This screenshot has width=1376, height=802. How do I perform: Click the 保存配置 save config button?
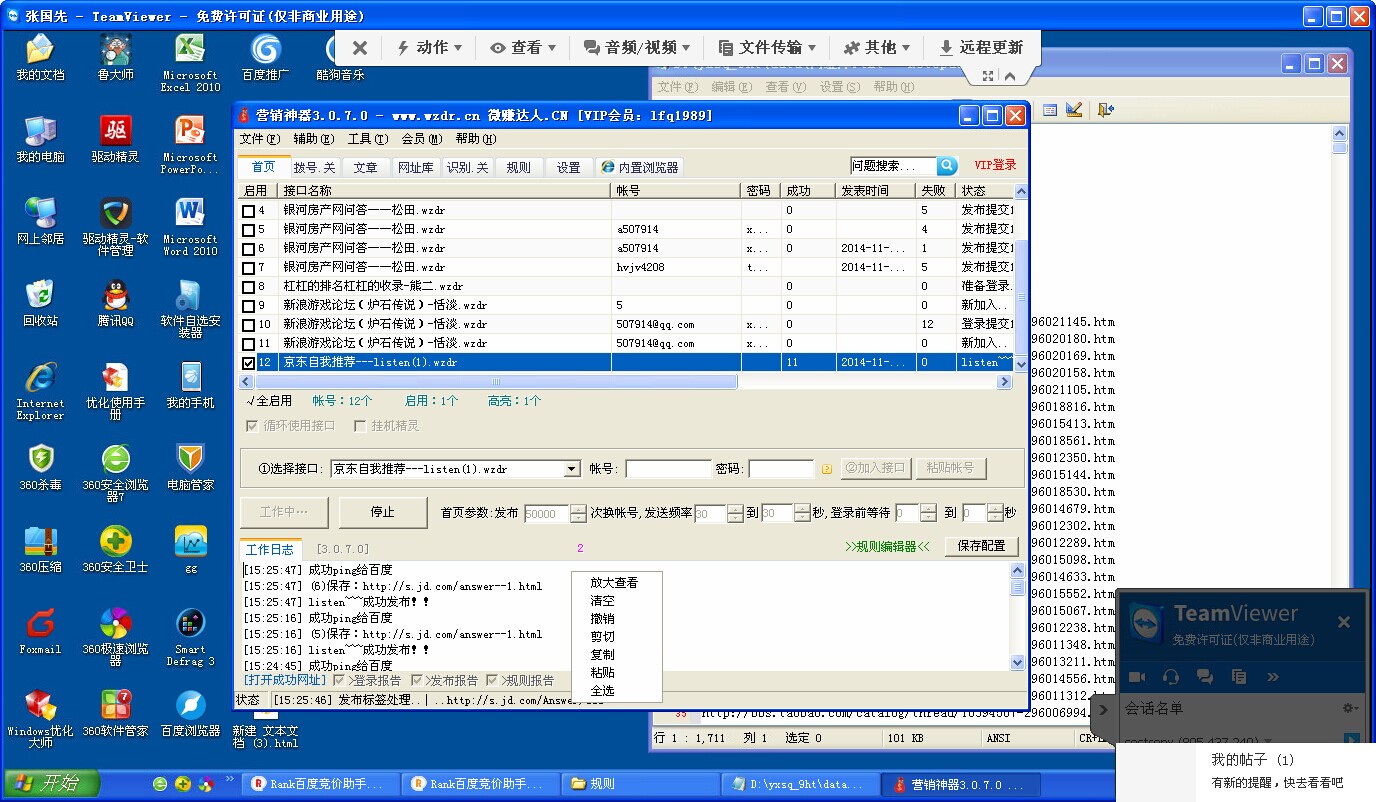click(981, 546)
